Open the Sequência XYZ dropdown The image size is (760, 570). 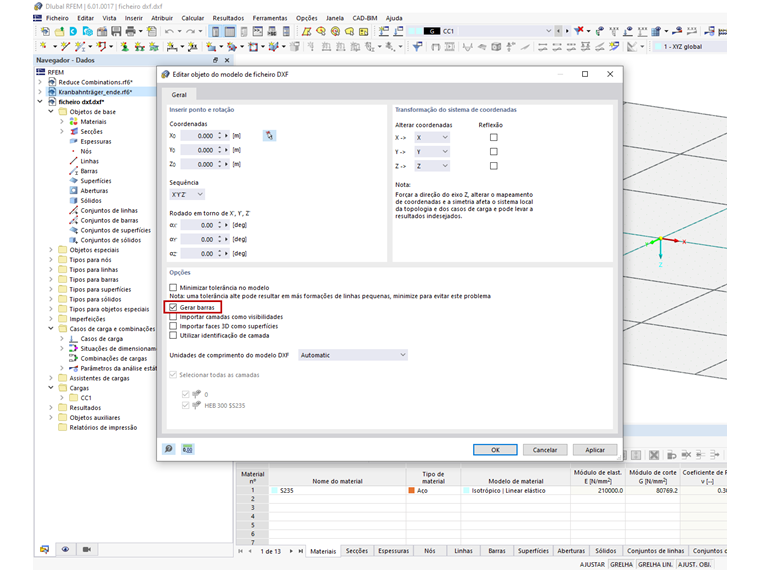coord(187,194)
